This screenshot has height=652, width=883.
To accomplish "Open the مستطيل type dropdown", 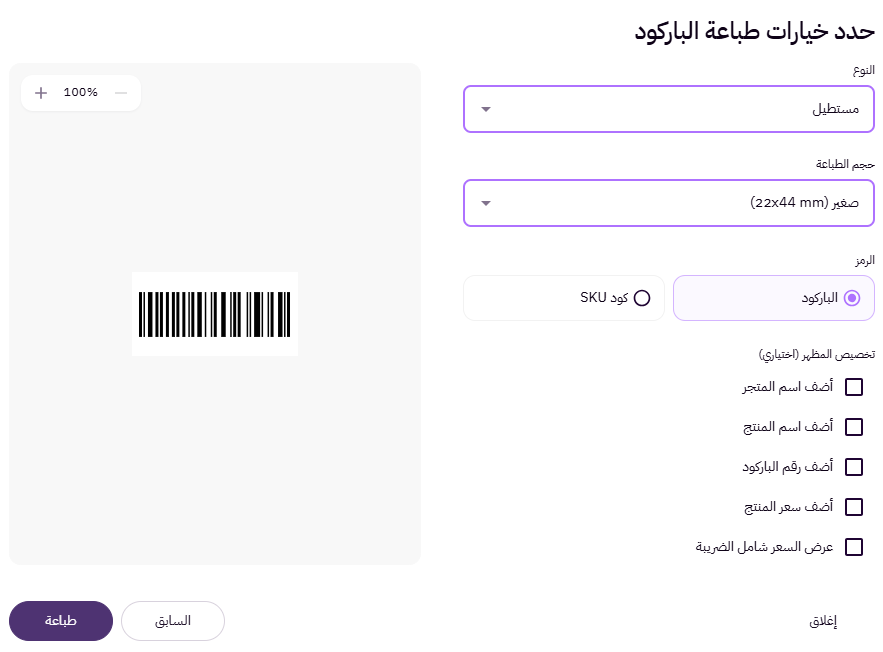I will click(x=669, y=109).
